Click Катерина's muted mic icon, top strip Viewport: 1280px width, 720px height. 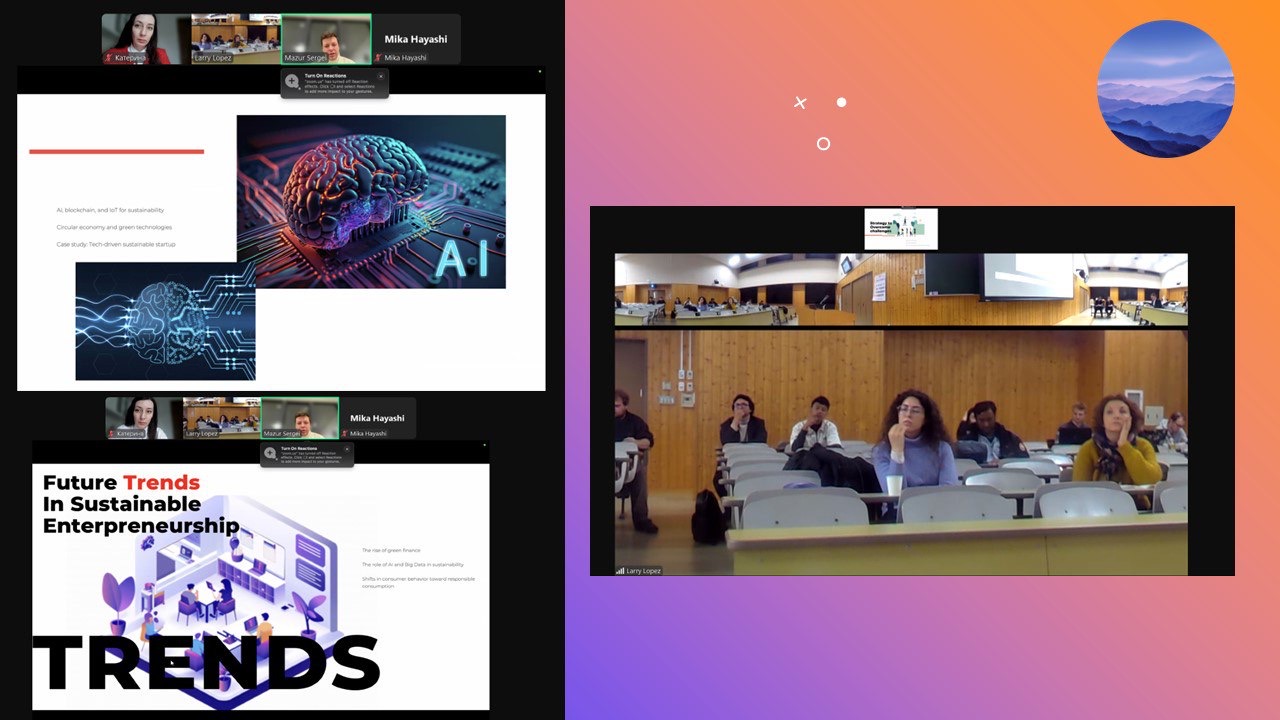[x=110, y=58]
